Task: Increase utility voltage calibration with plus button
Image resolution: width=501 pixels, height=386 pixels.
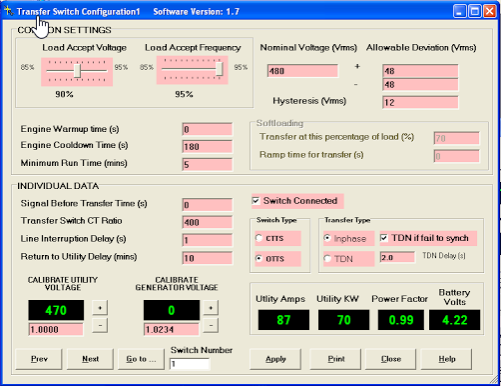Action: pos(100,308)
